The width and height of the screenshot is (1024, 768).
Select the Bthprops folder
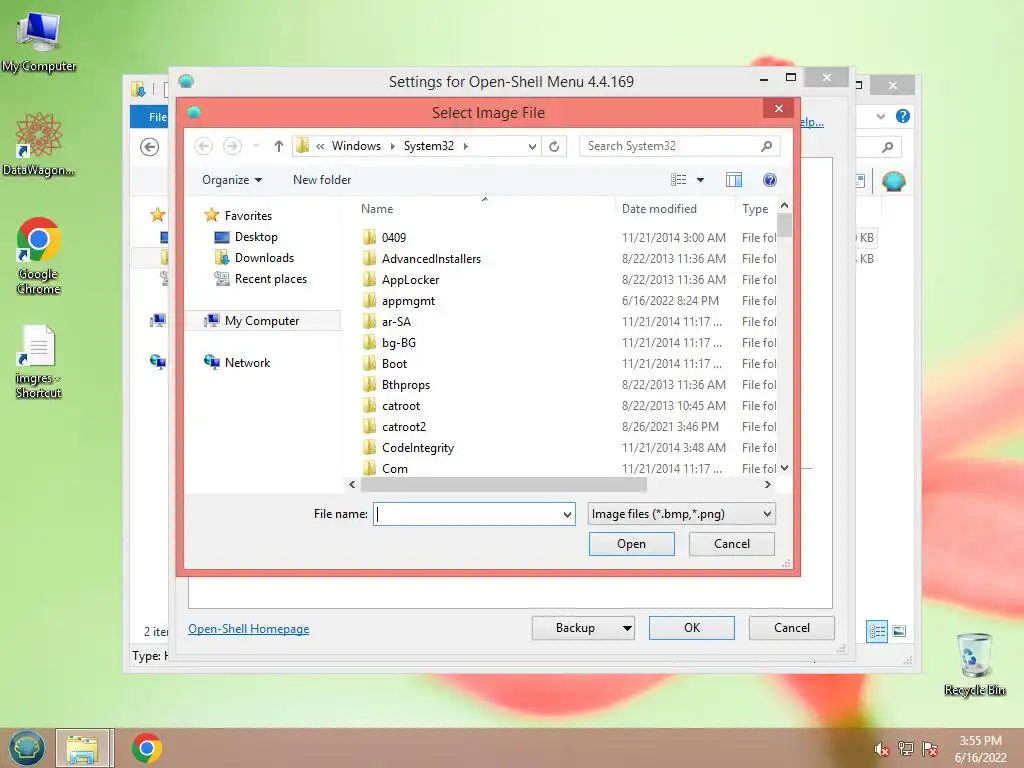[406, 385]
